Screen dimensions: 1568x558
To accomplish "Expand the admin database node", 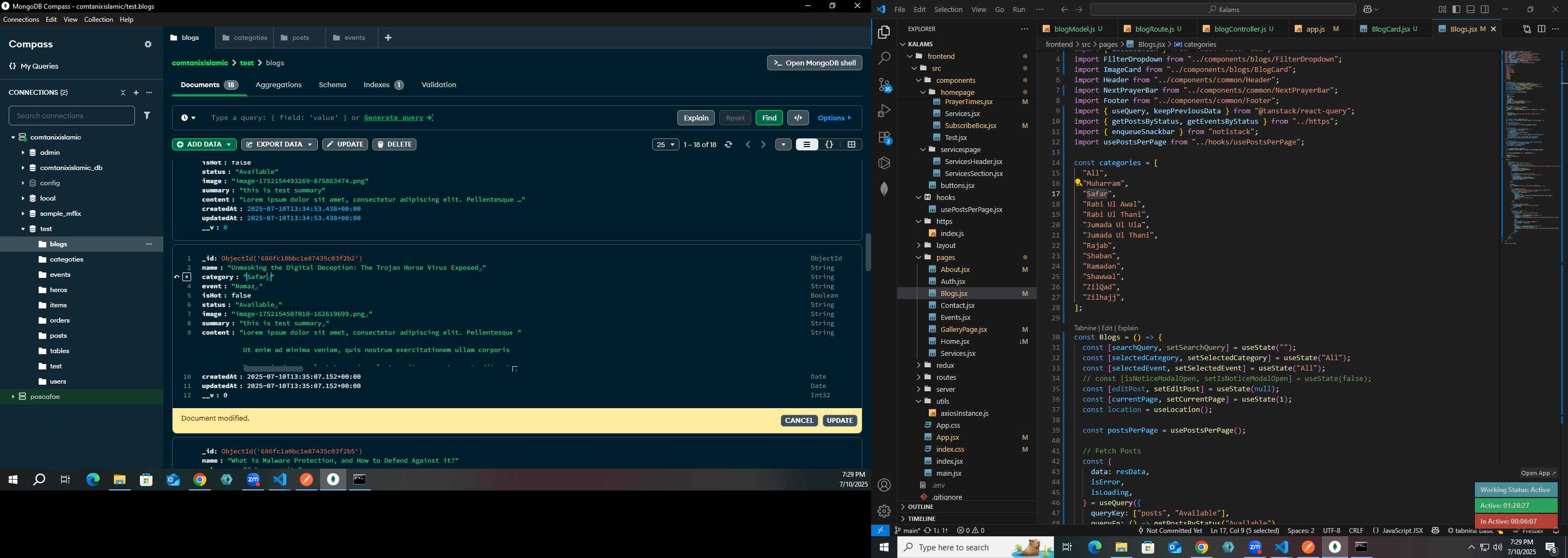I will 22,153.
